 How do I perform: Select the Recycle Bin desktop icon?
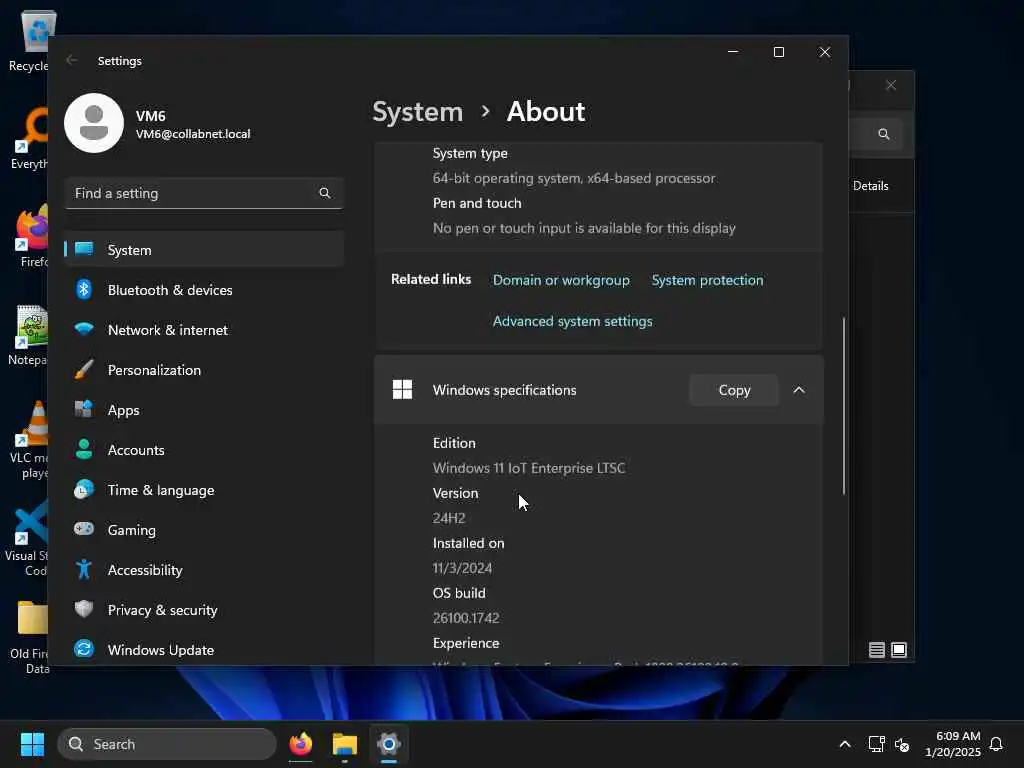pyautogui.click(x=29, y=41)
